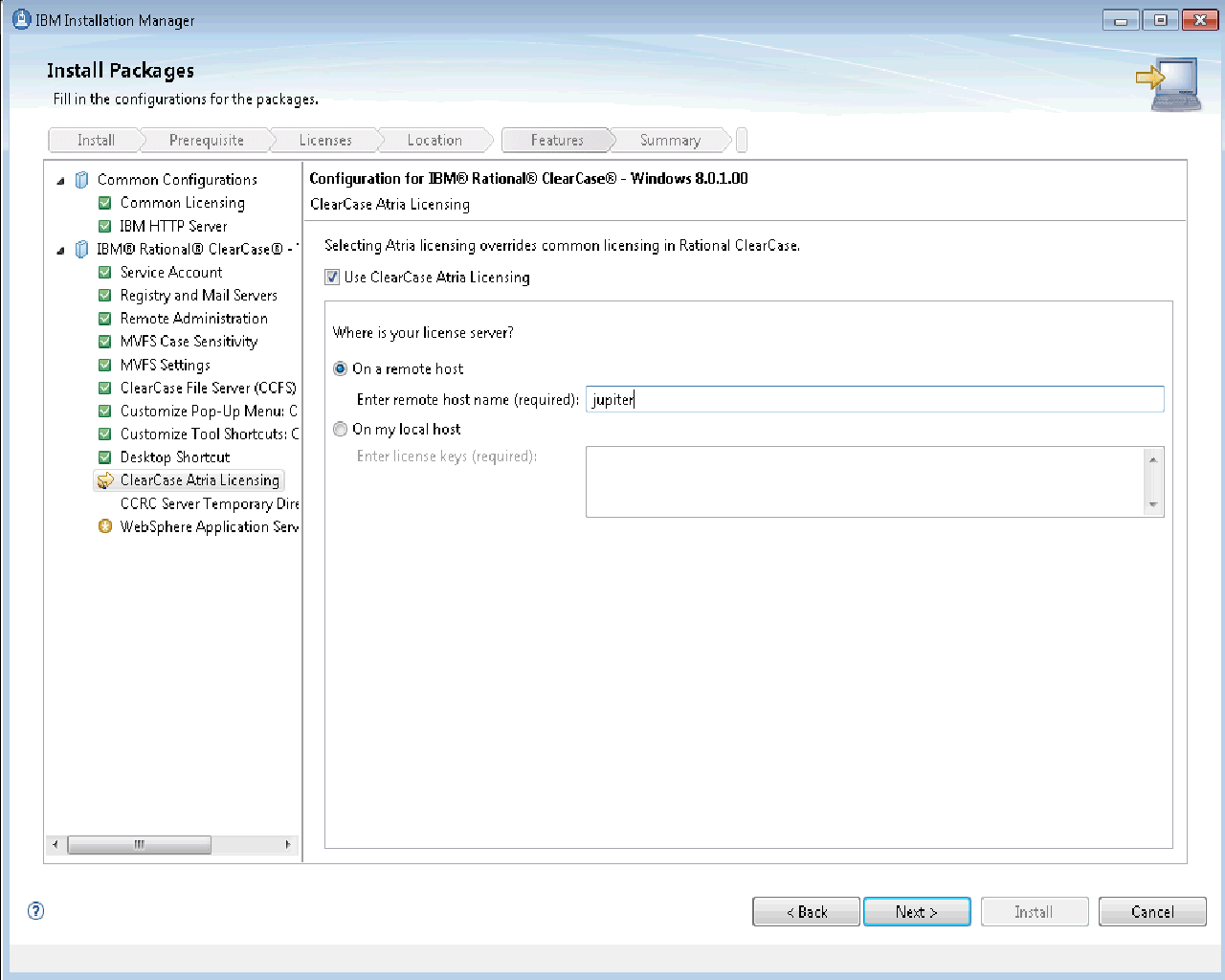Click the install computer graphic in header
The width and height of the screenshot is (1225, 980).
(1169, 84)
